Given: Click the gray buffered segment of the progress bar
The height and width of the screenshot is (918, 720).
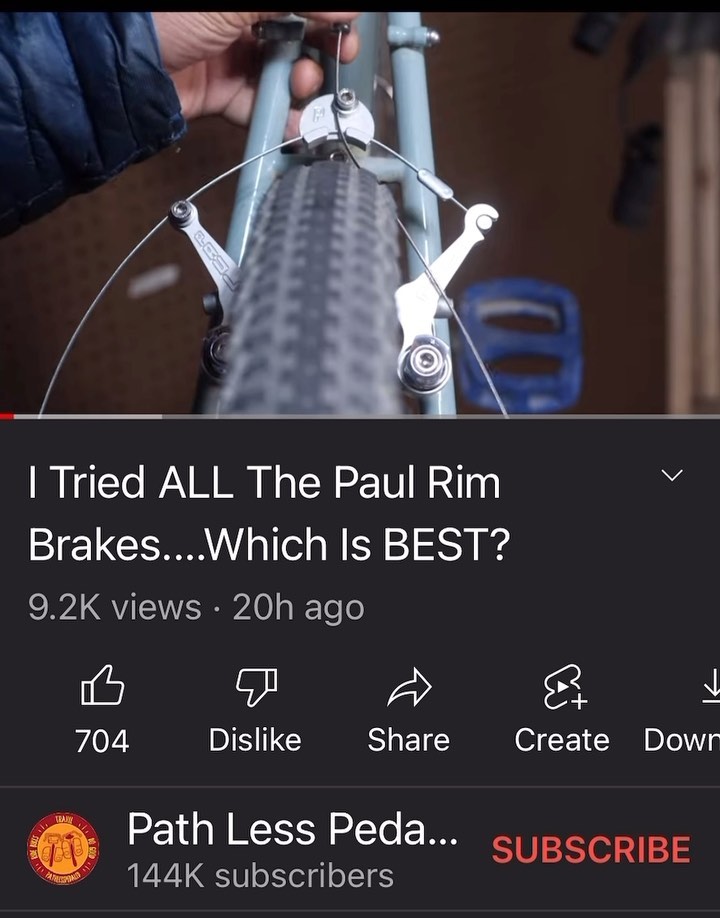Looking at the screenshot, I should (x=88, y=416).
